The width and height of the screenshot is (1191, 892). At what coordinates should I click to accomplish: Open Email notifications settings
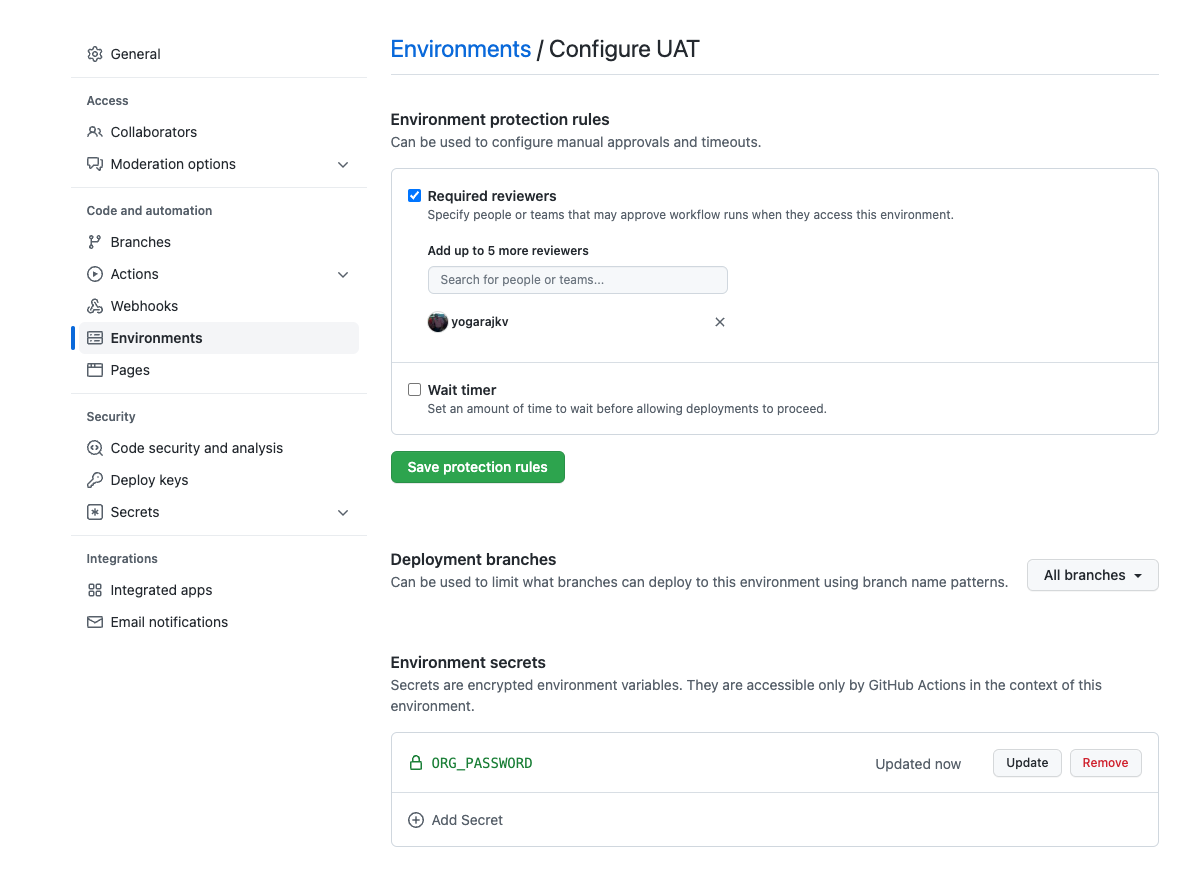[169, 622]
